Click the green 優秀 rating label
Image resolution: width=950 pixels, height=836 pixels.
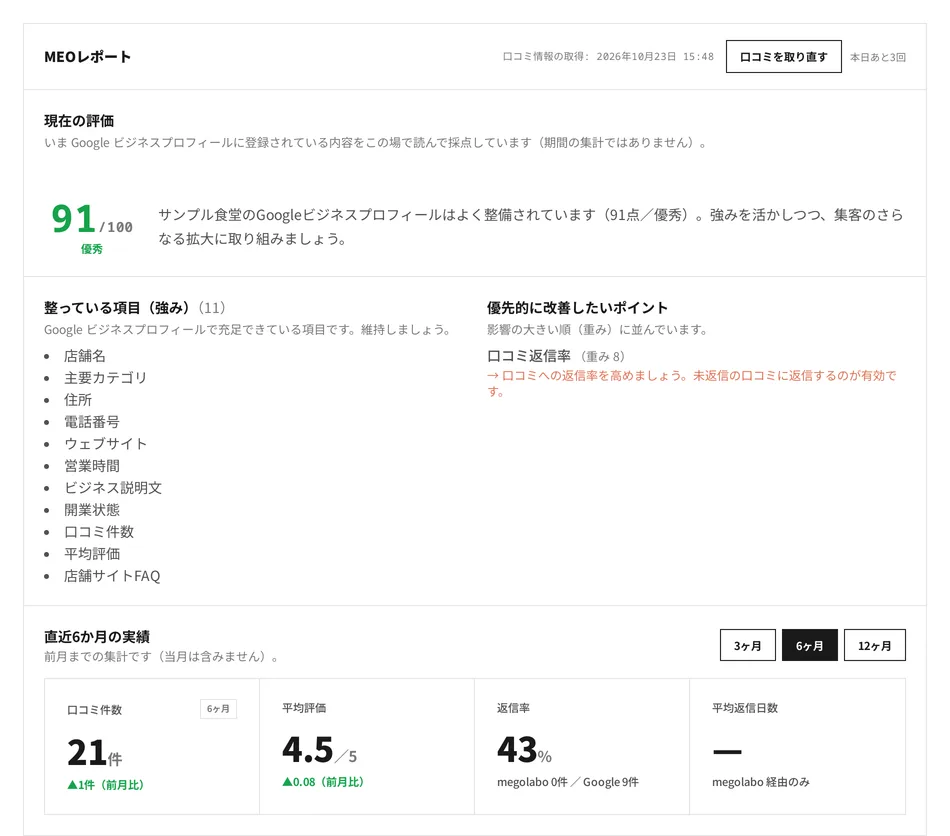pyautogui.click(x=91, y=249)
